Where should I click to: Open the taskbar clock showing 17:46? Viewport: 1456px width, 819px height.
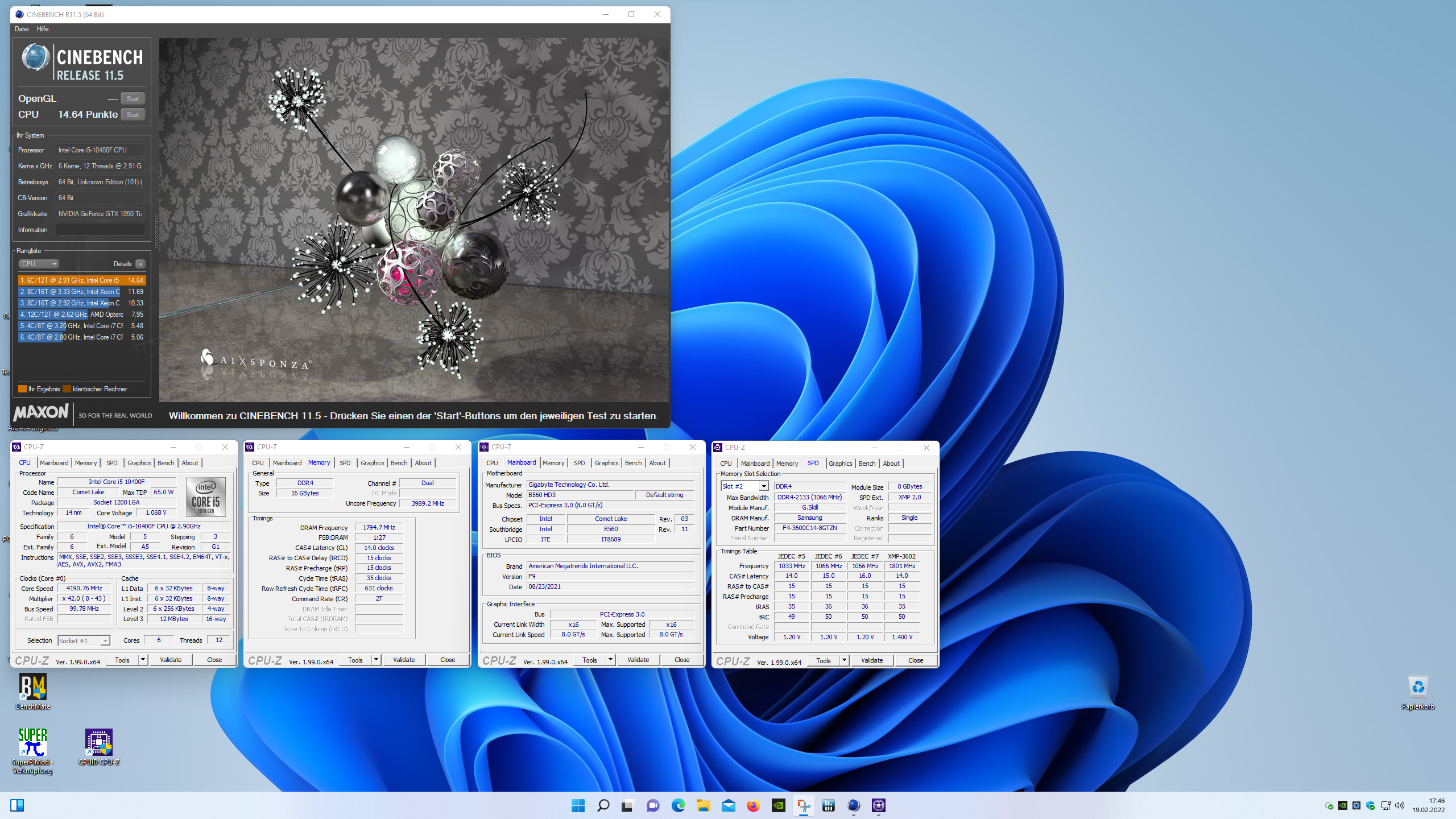coord(1429,805)
